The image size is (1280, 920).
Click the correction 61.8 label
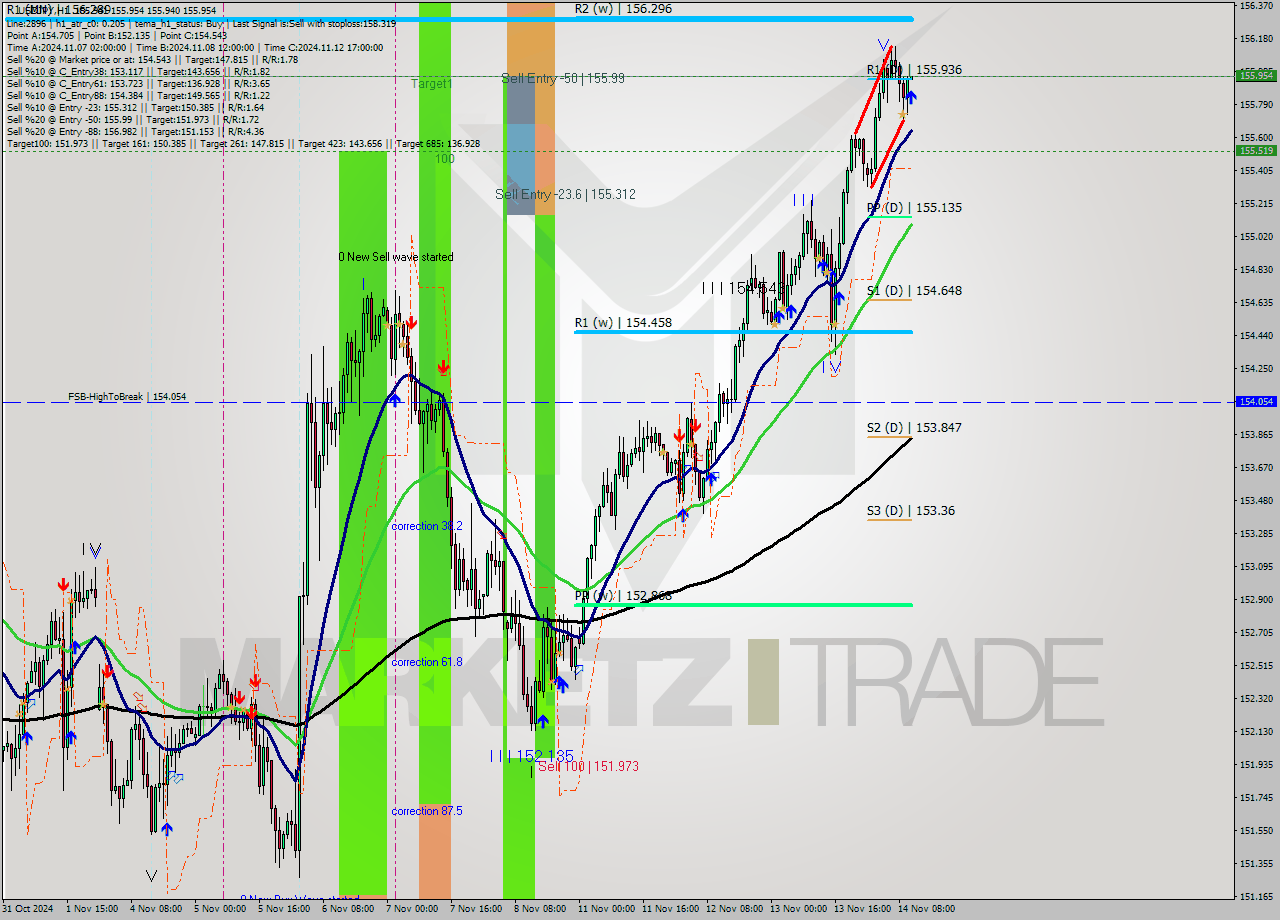pos(427,662)
